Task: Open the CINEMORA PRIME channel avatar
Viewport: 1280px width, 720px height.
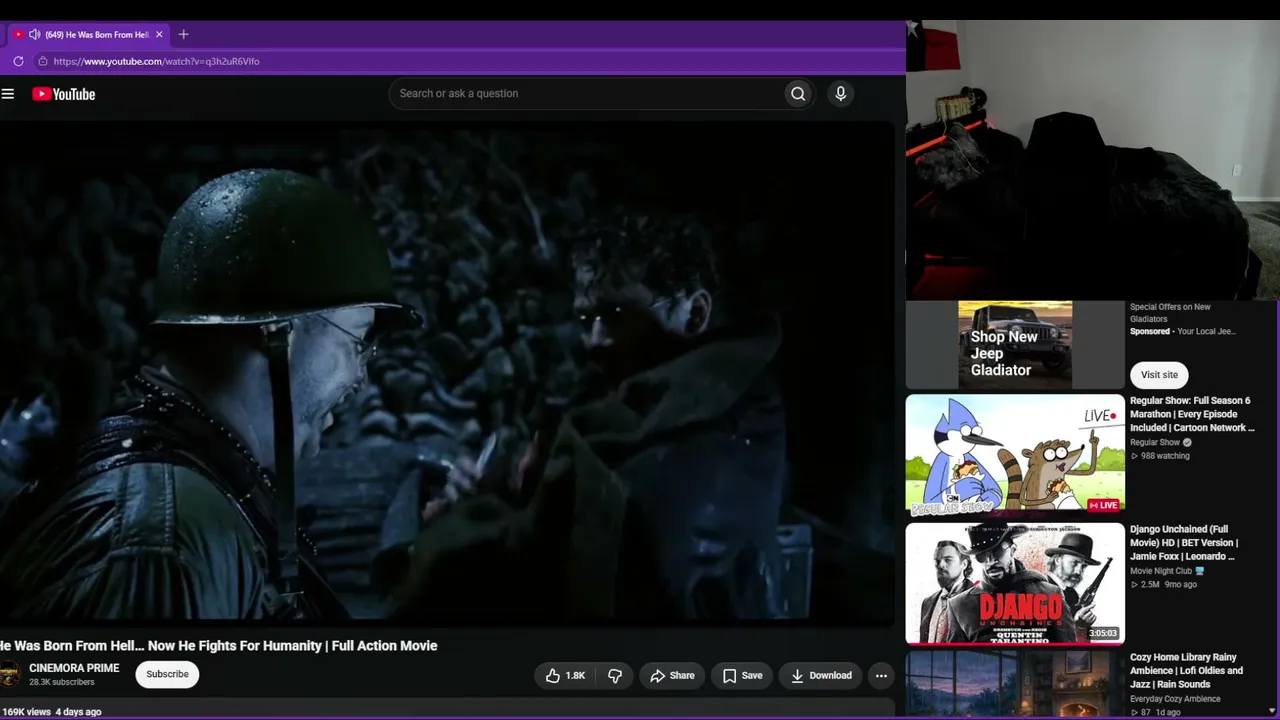Action: 9,675
